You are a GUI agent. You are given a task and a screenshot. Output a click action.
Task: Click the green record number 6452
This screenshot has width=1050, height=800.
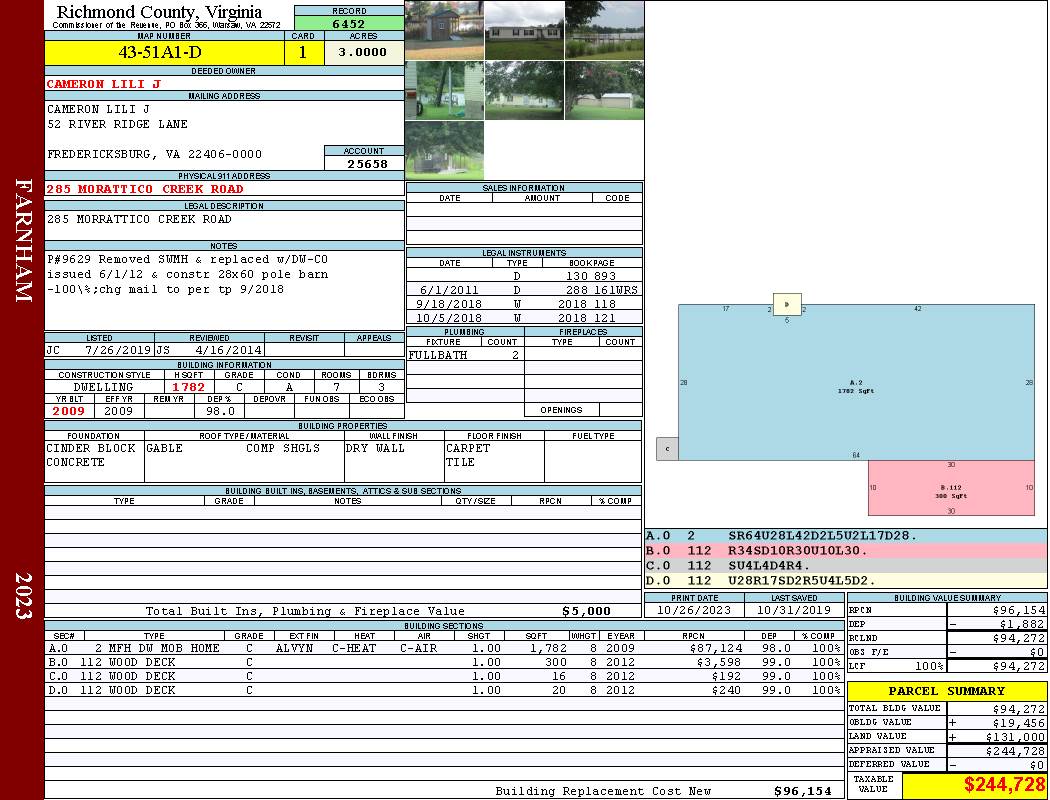[x=349, y=23]
